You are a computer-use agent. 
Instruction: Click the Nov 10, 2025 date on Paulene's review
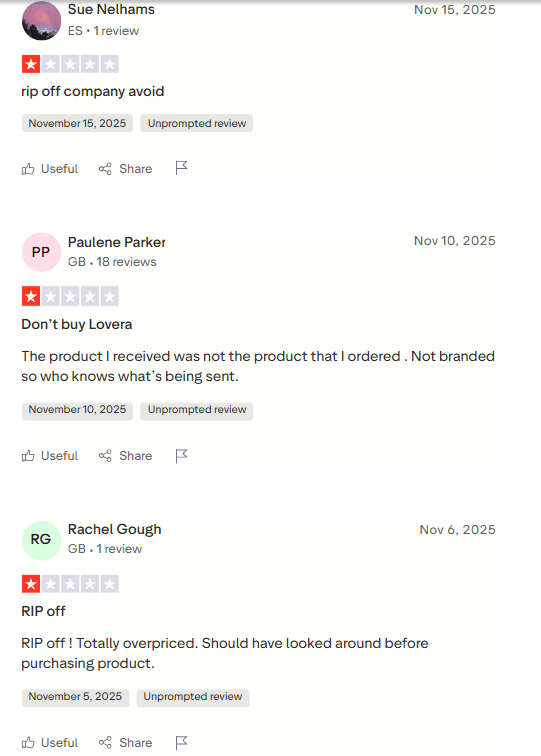[455, 241]
